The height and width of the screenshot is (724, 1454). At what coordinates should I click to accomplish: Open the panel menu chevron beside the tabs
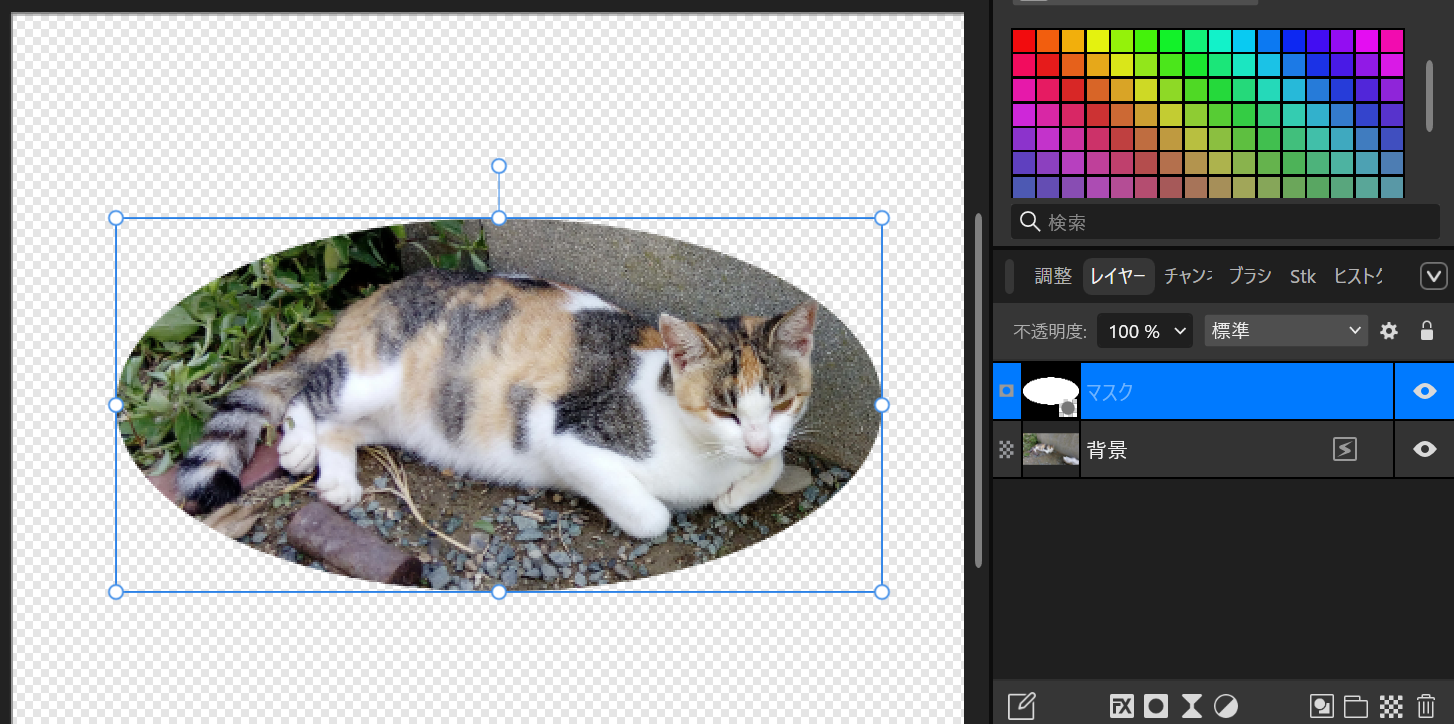(x=1434, y=276)
